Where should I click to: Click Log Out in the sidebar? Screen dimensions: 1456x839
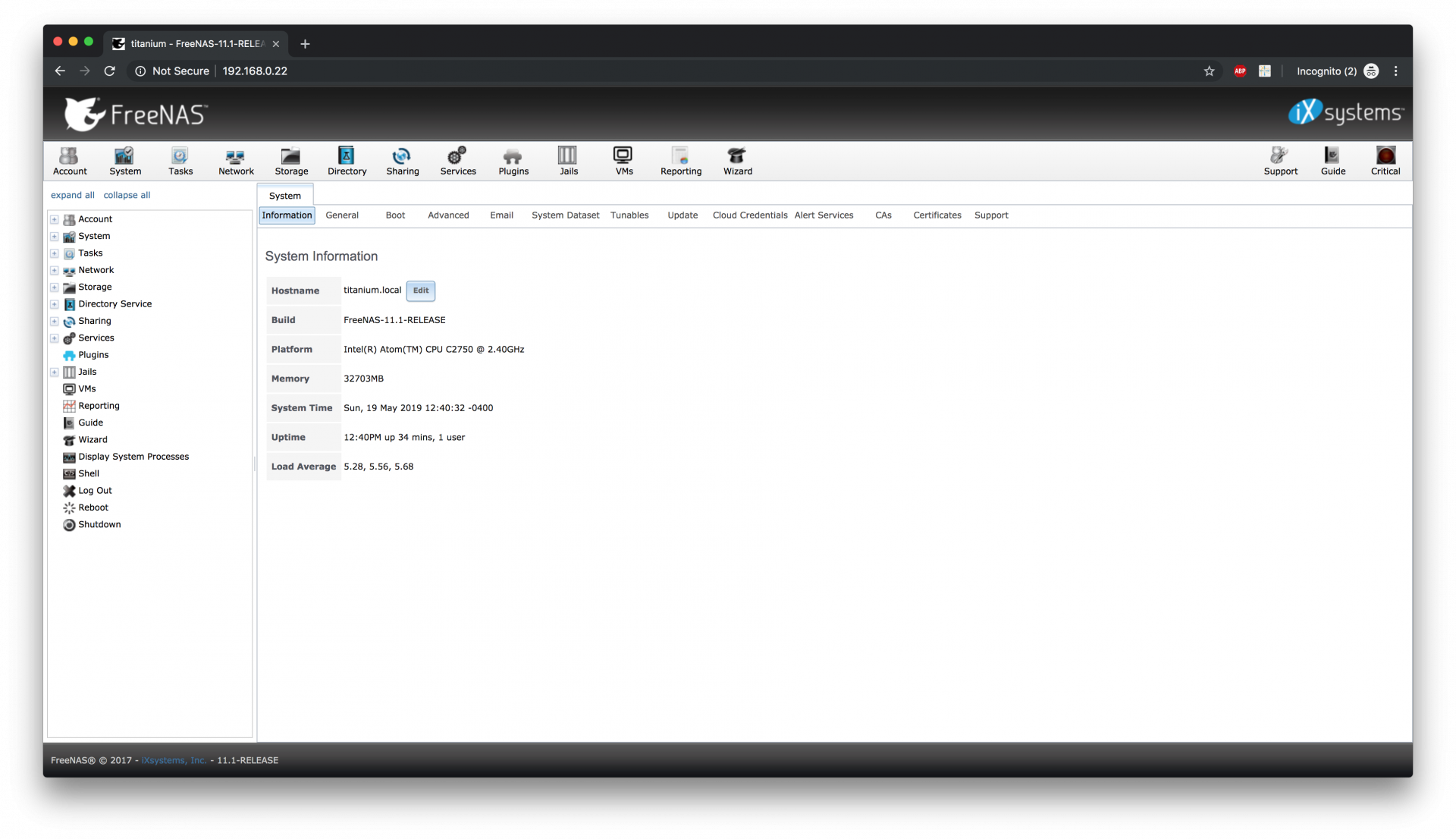pos(95,491)
